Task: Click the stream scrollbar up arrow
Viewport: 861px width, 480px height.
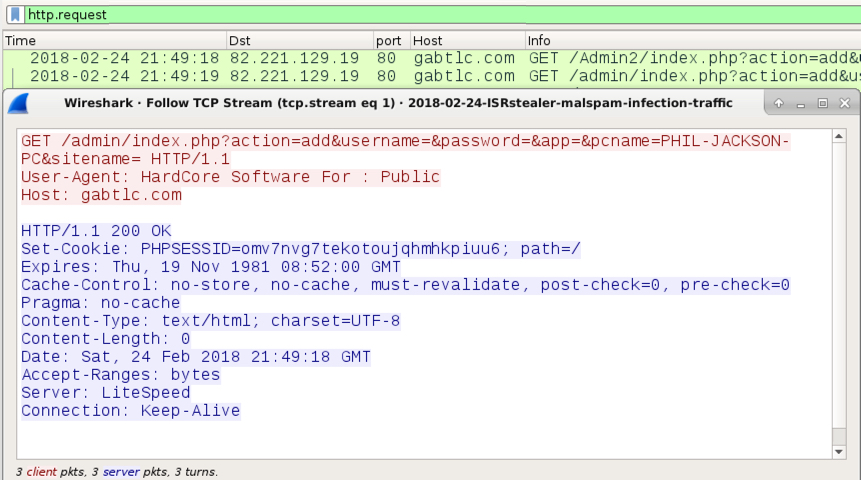Action: pyautogui.click(x=838, y=136)
